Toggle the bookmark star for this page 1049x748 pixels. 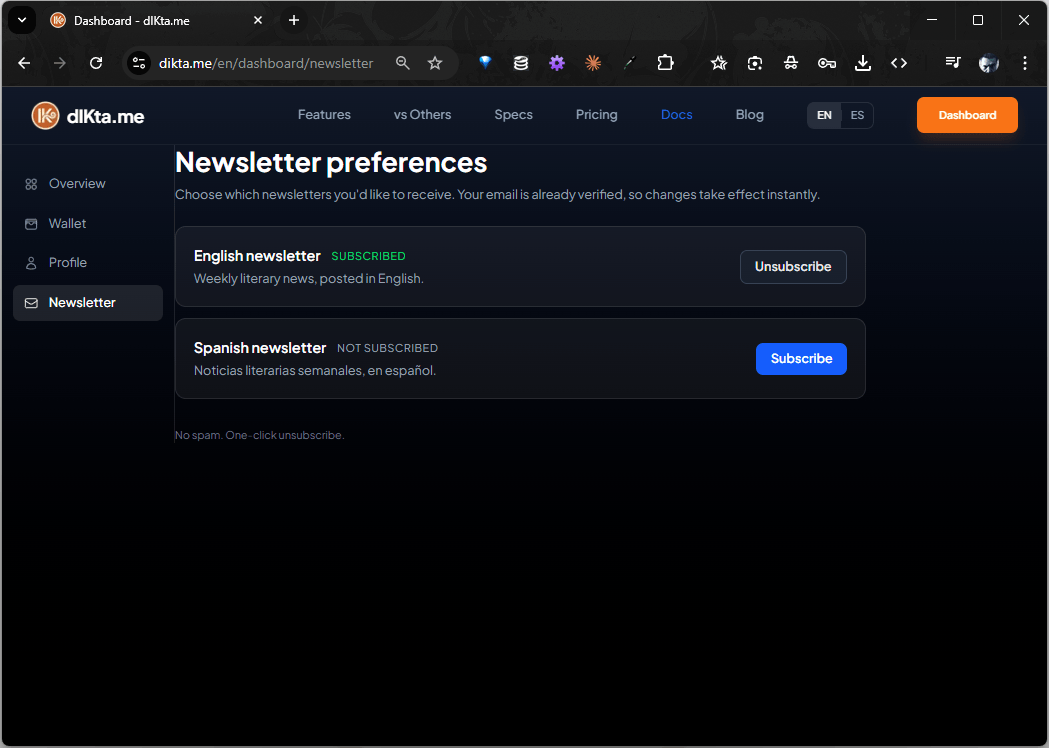(435, 62)
